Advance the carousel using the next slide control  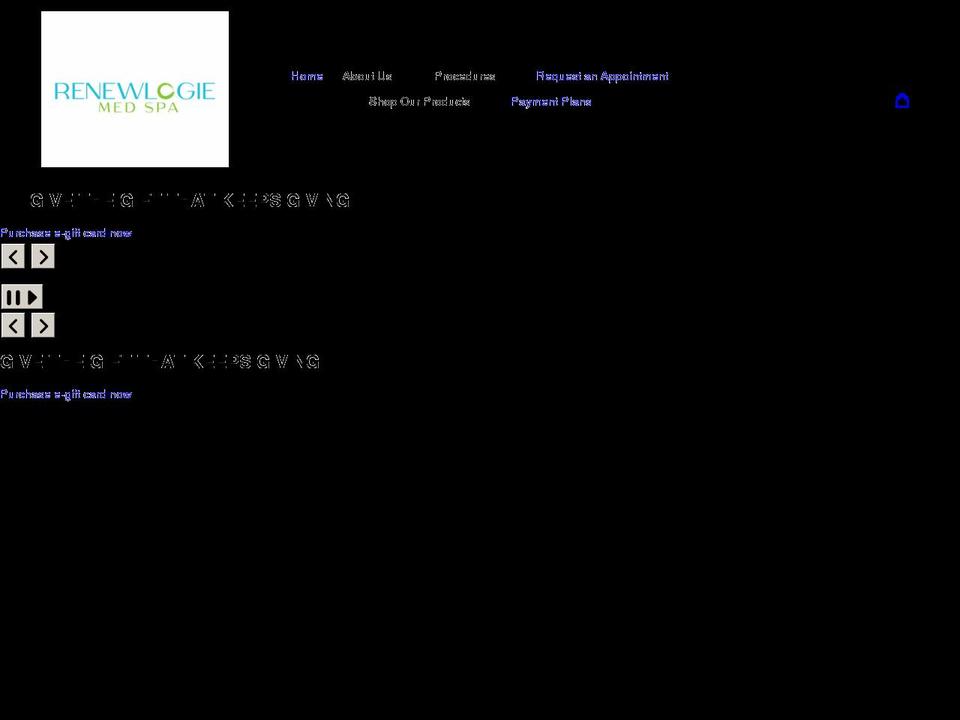tap(42, 257)
